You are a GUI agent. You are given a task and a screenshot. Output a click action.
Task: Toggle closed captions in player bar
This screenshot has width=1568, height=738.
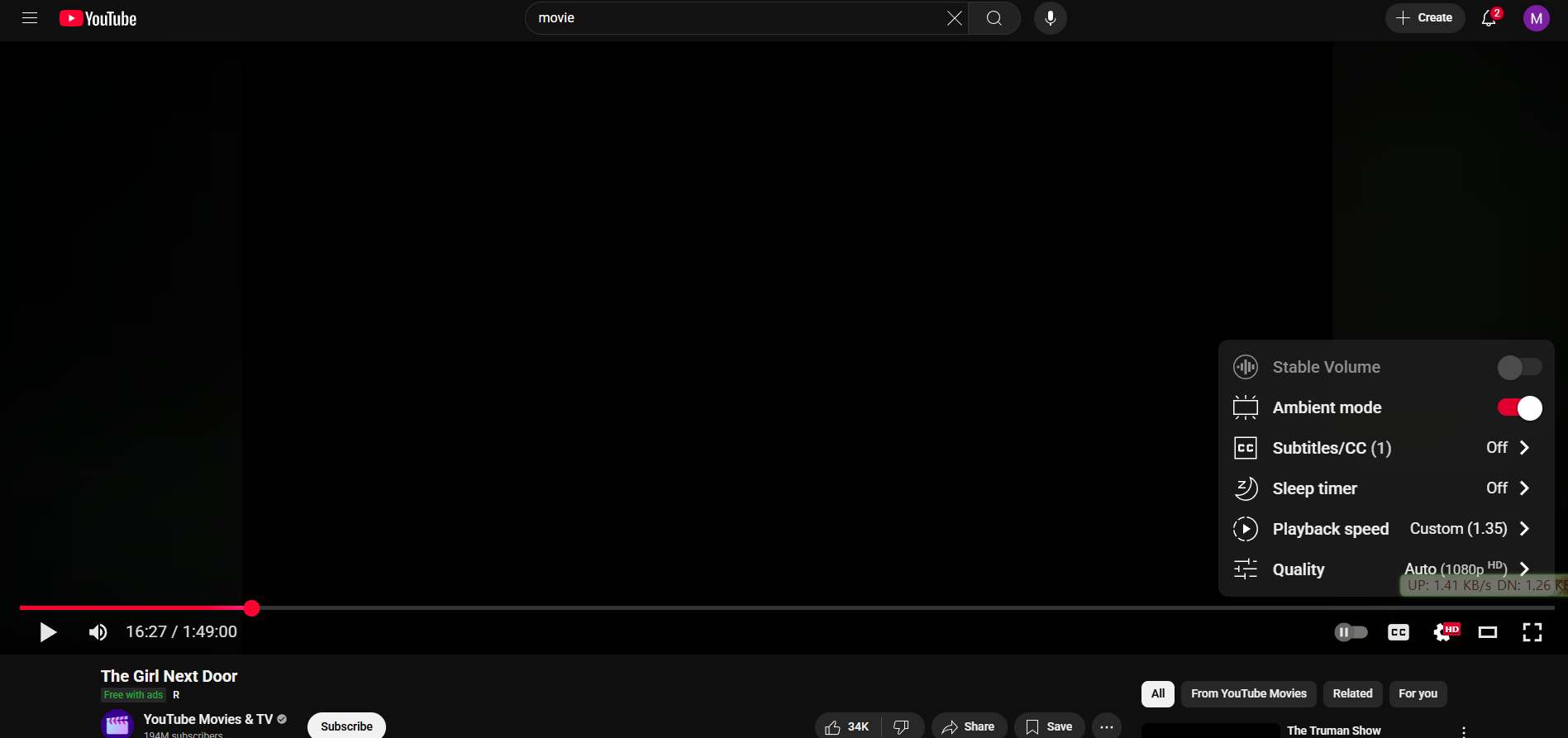(x=1399, y=632)
